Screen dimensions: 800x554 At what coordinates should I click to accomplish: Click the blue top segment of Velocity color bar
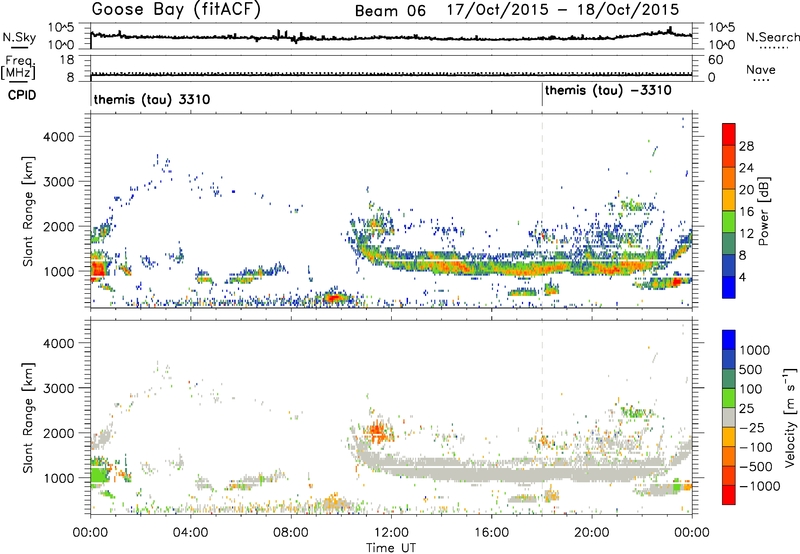pyautogui.click(x=729, y=340)
